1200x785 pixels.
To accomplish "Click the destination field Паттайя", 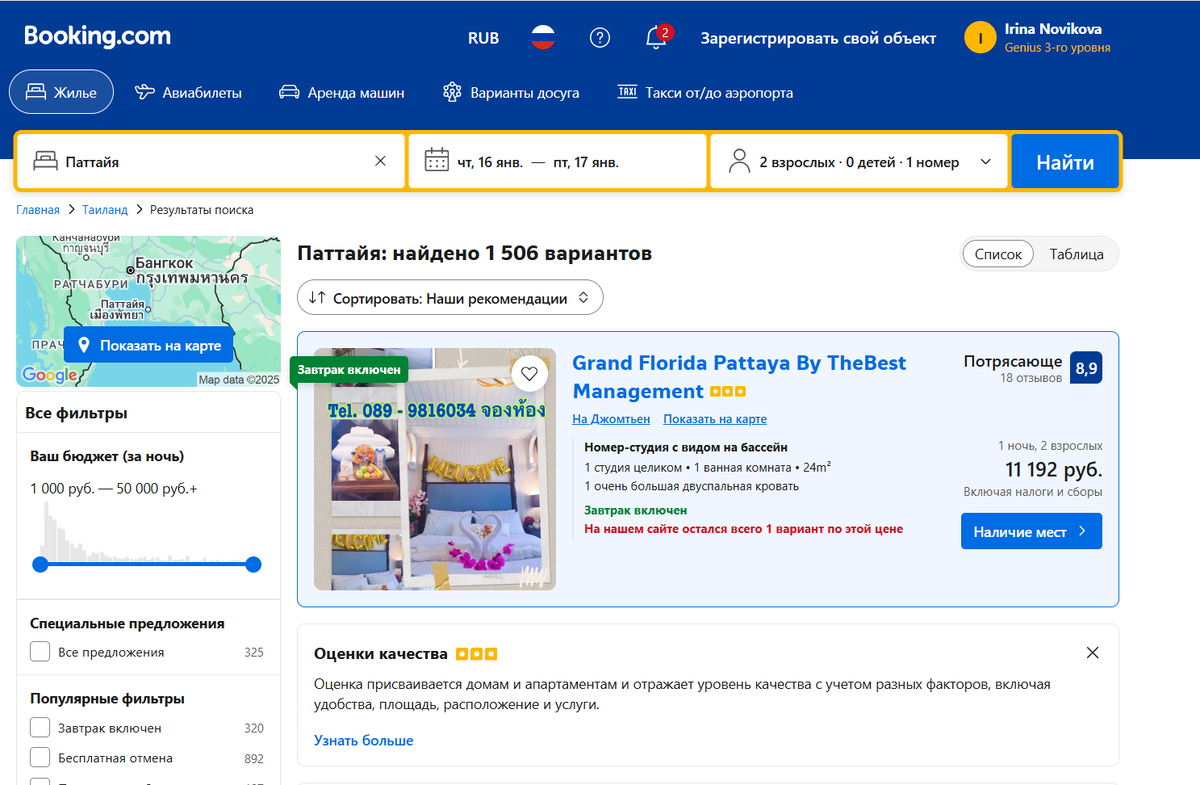I will pyautogui.click(x=211, y=161).
